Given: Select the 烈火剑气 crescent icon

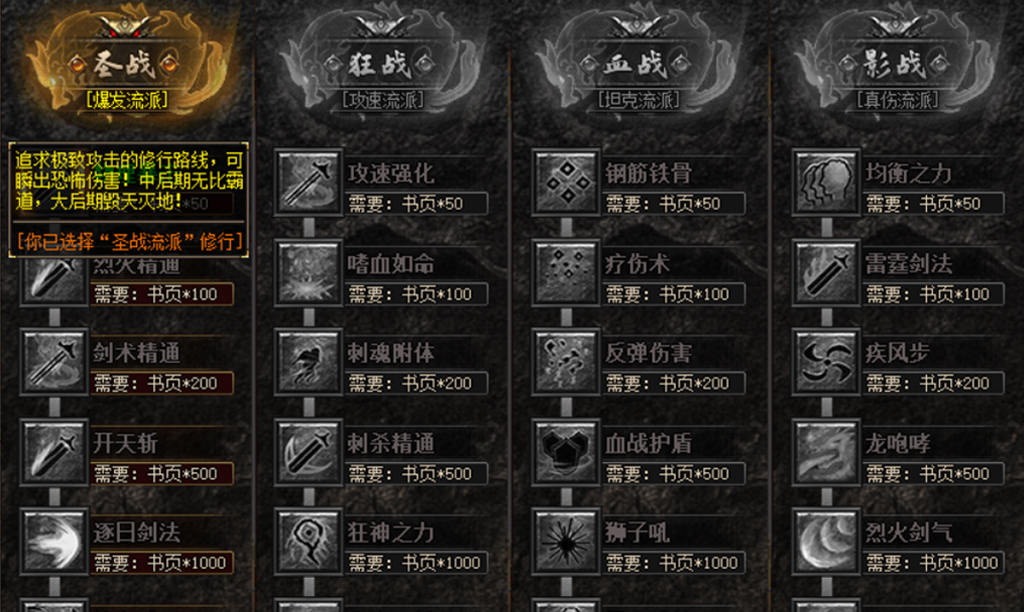Looking at the screenshot, I should tap(825, 541).
